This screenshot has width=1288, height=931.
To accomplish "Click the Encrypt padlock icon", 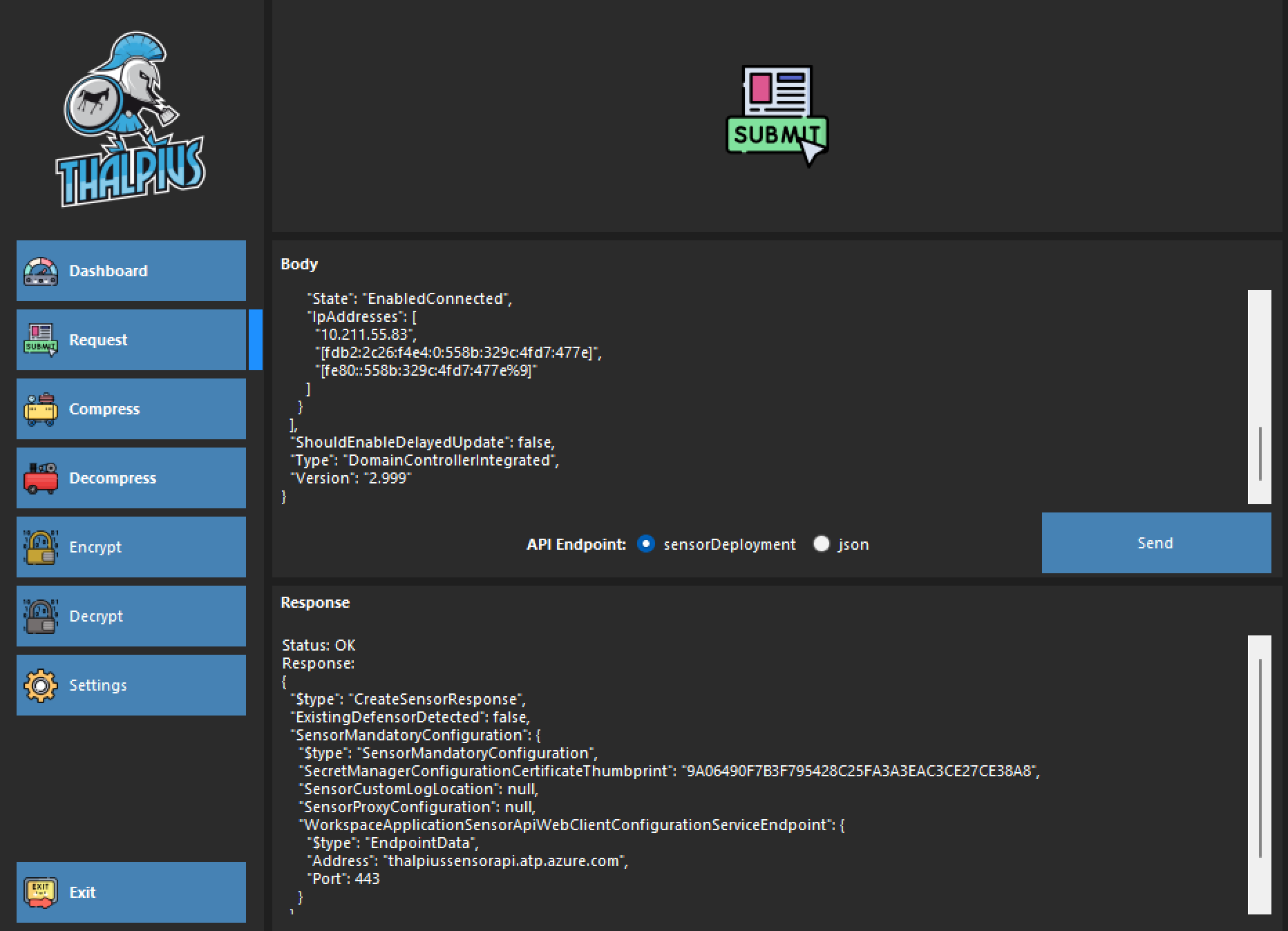I will click(x=41, y=548).
